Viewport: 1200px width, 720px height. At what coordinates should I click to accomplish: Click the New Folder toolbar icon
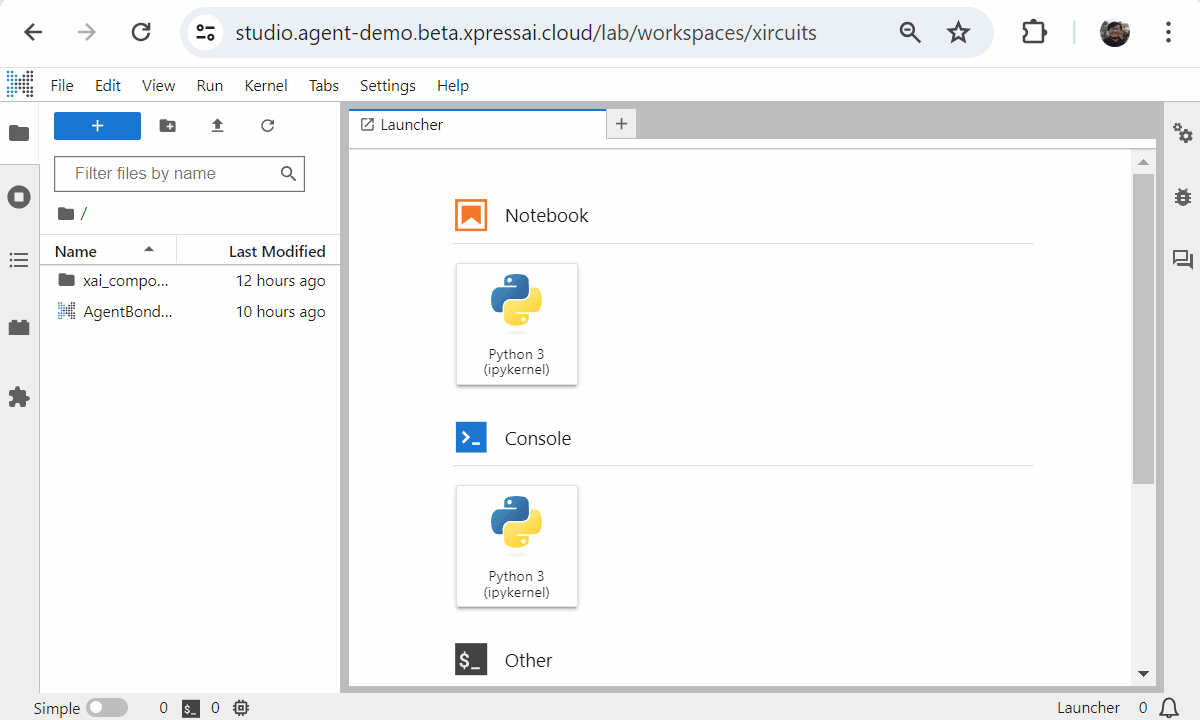pos(168,126)
